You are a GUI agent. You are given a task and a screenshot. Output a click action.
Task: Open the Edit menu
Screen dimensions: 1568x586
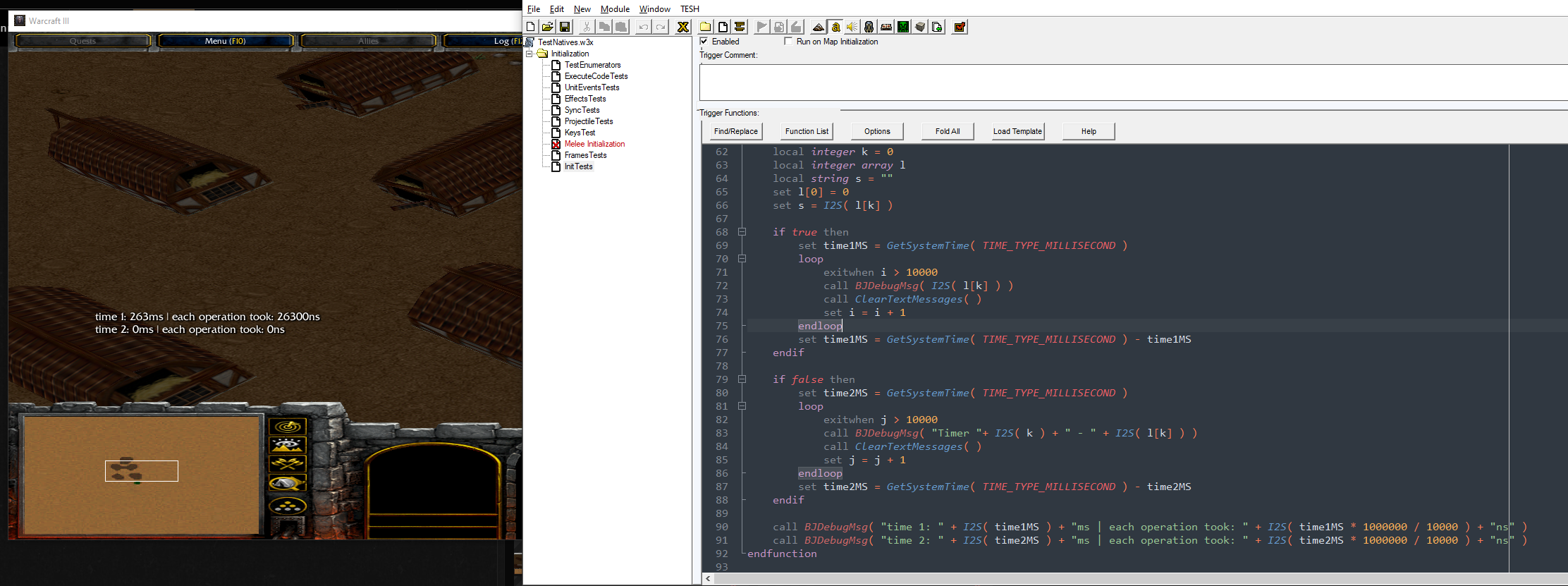pos(557,9)
